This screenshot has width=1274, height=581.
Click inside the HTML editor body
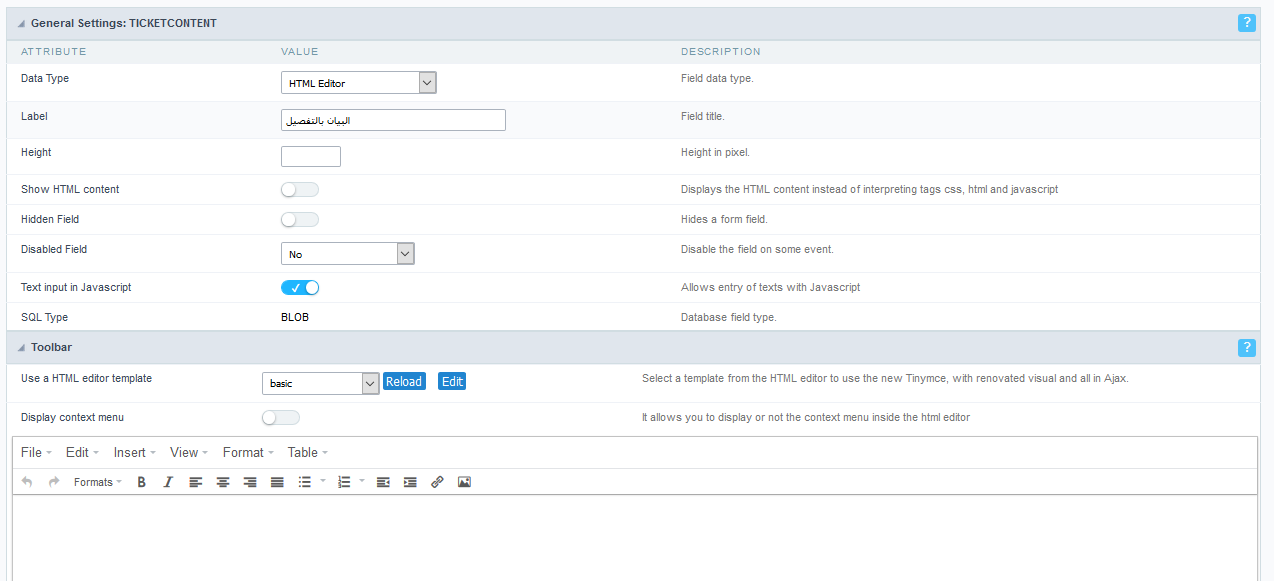point(635,538)
